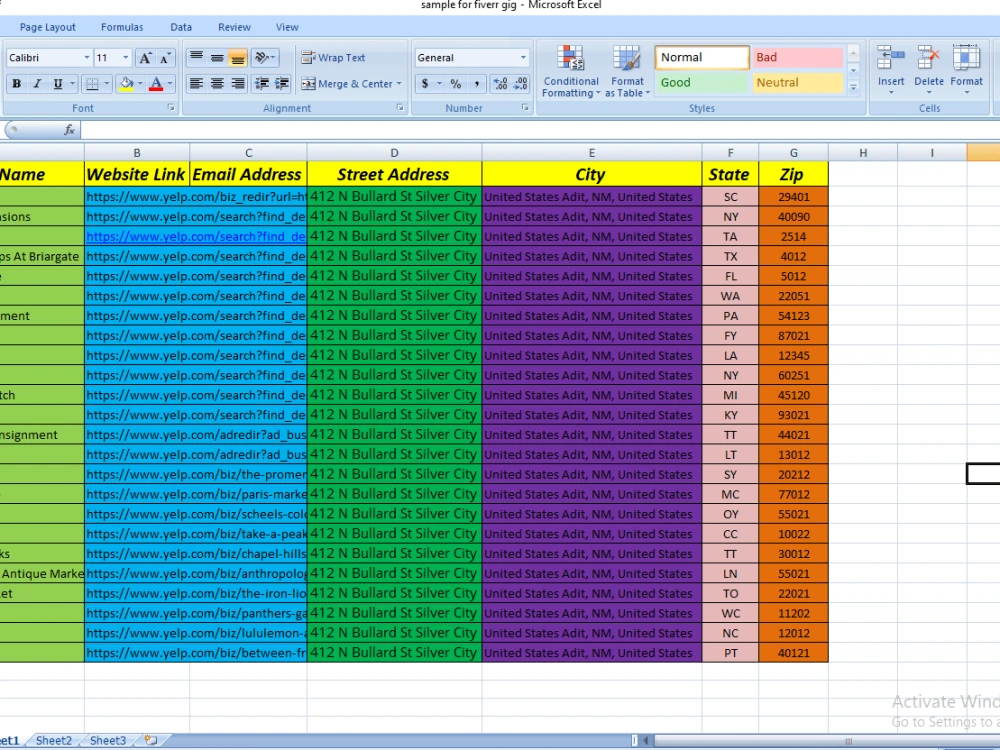Open Sheet2 worksheet tab
The height and width of the screenshot is (750, 1000).
[x=54, y=740]
